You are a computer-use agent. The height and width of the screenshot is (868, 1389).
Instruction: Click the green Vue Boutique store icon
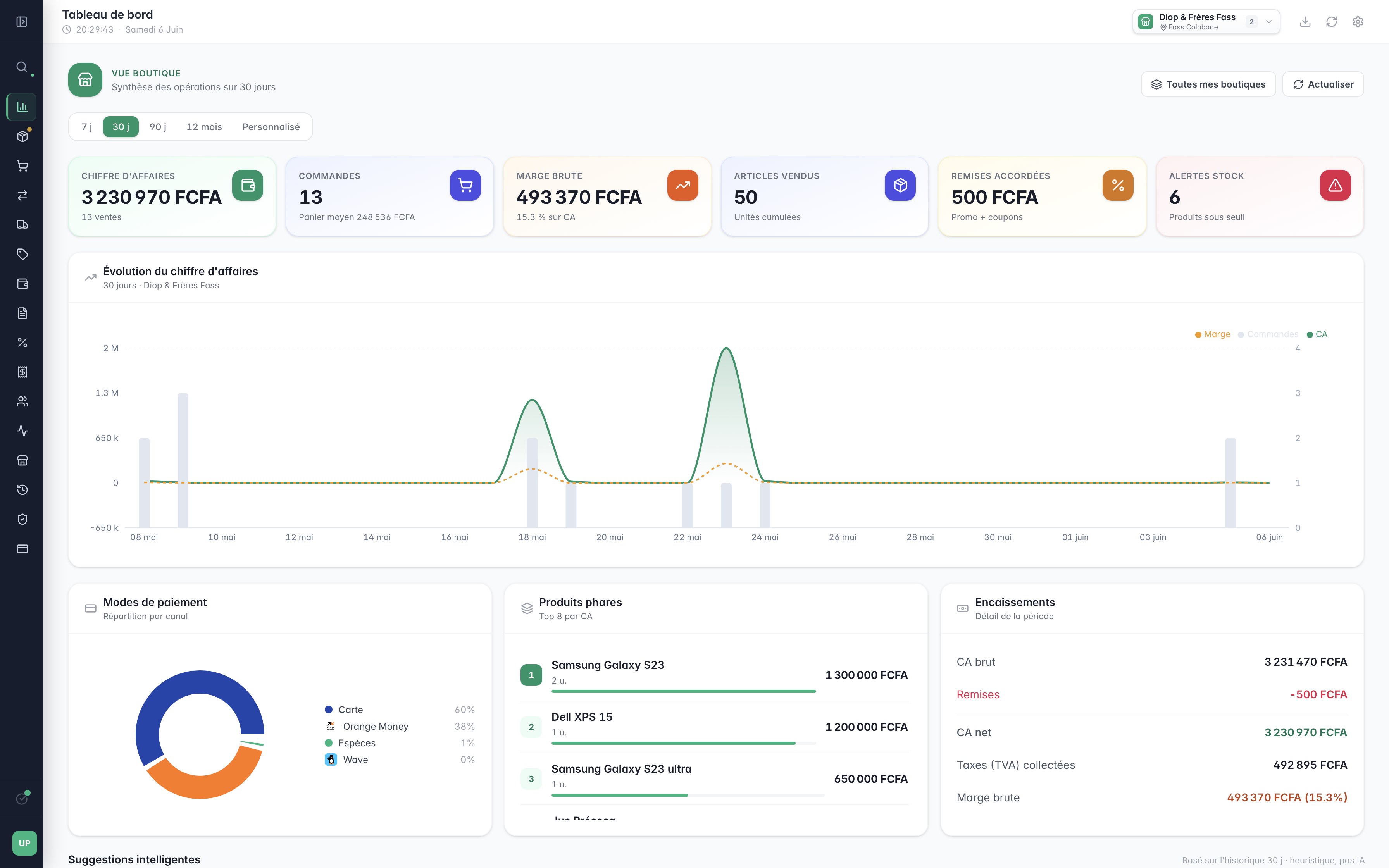coord(86,80)
